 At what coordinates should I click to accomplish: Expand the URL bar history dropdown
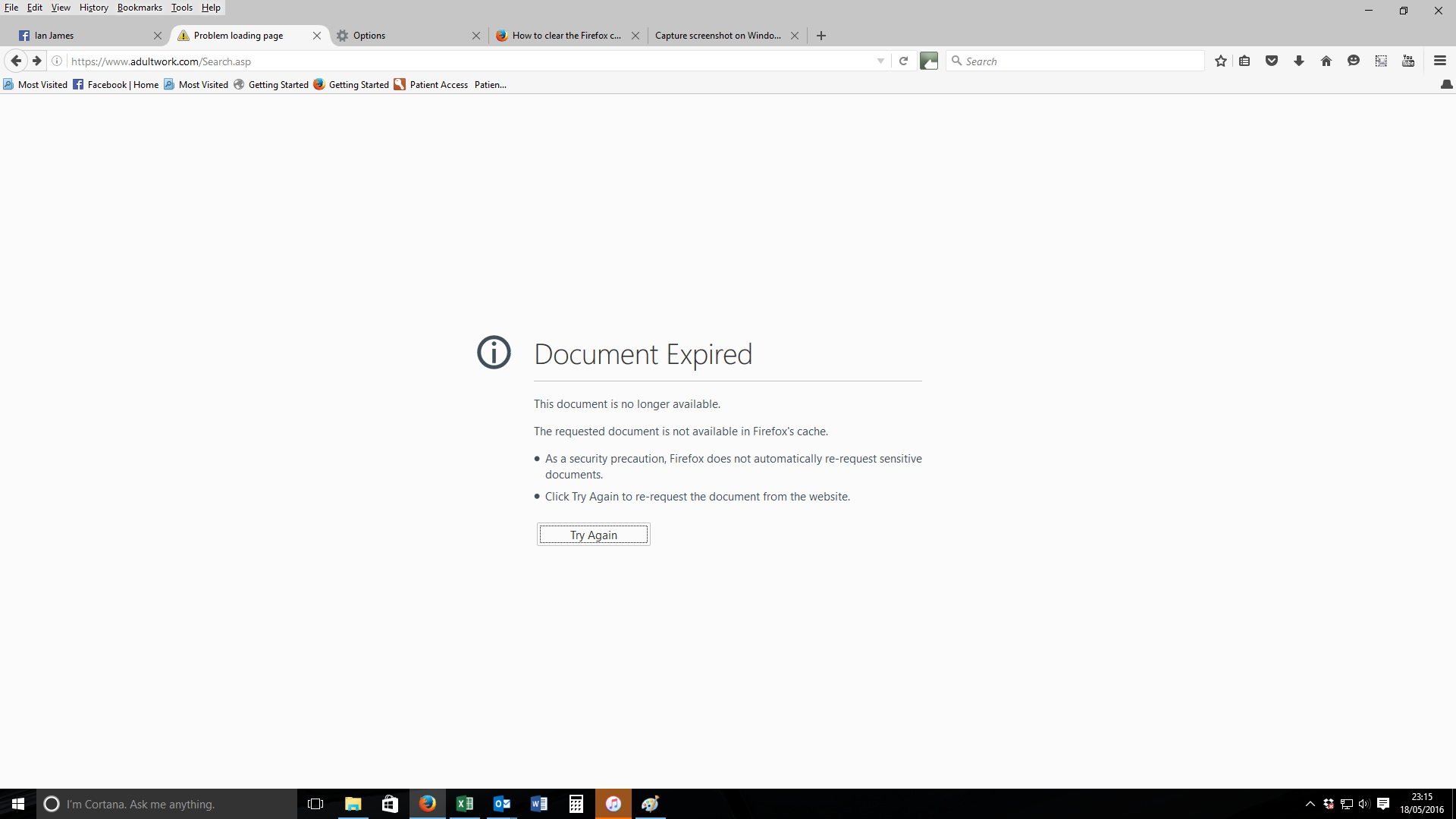click(880, 61)
